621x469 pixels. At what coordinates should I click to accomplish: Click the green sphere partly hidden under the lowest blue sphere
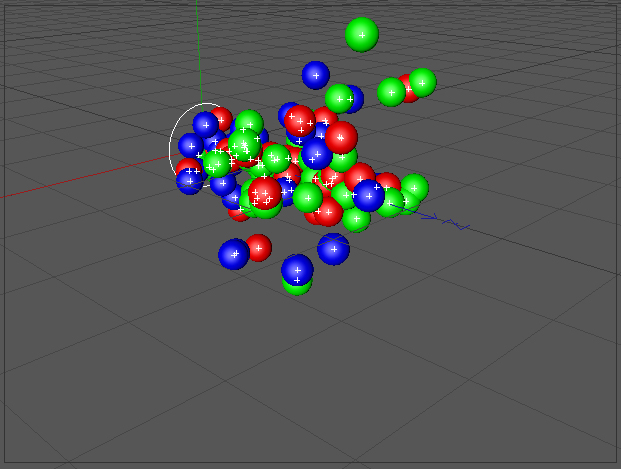pyautogui.click(x=297, y=288)
